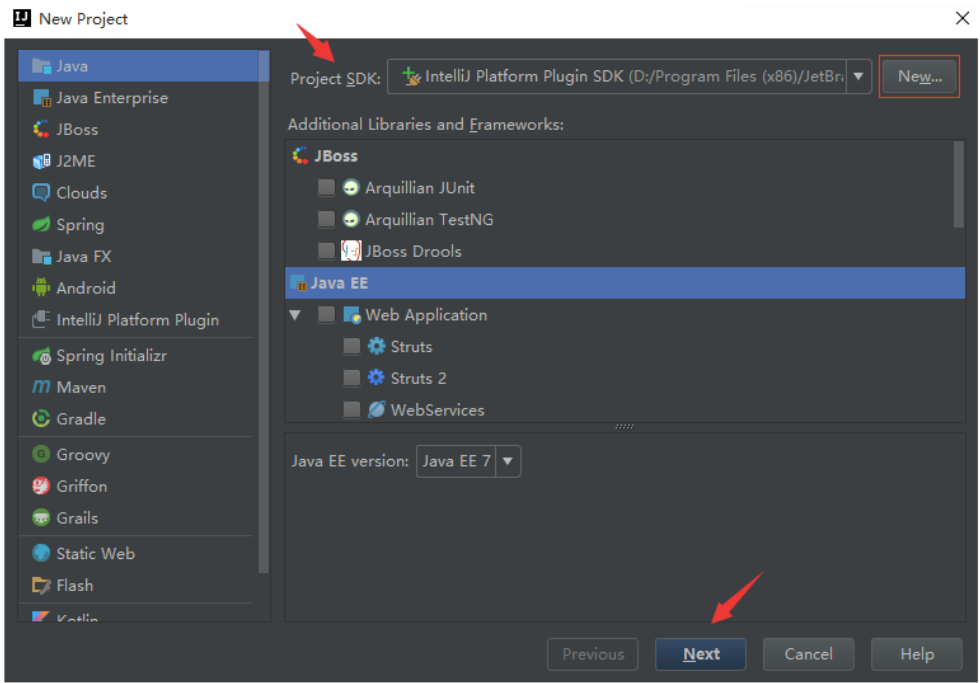
Task: Select Java Enterprise project type
Action: [139, 97]
